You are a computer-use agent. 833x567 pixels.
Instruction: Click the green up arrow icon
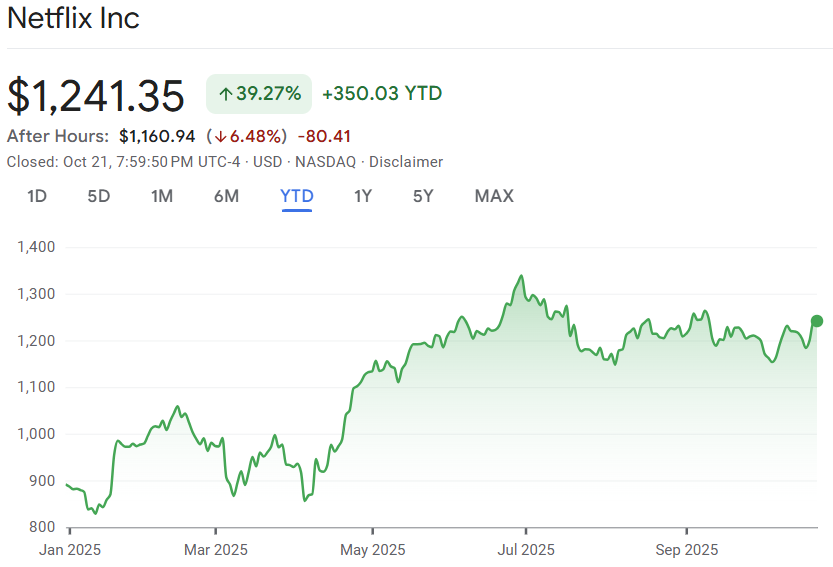pyautogui.click(x=225, y=94)
